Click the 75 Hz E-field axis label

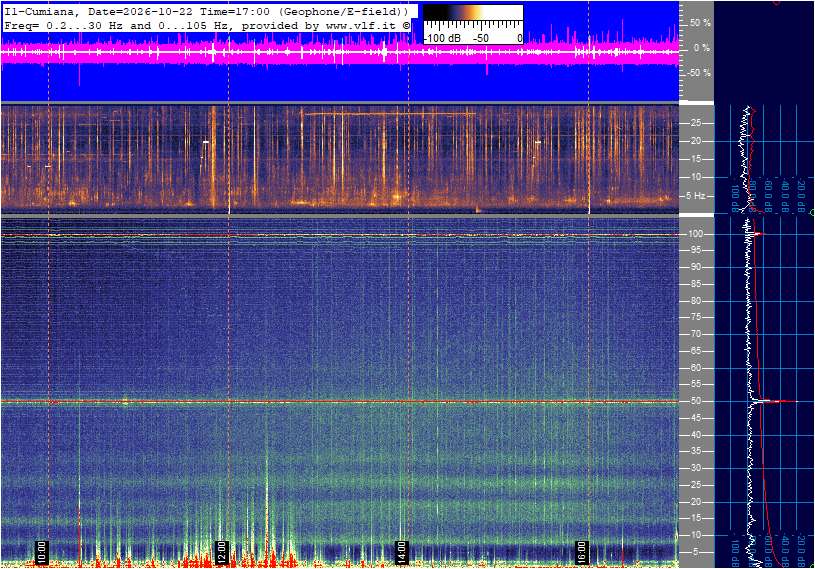click(695, 317)
